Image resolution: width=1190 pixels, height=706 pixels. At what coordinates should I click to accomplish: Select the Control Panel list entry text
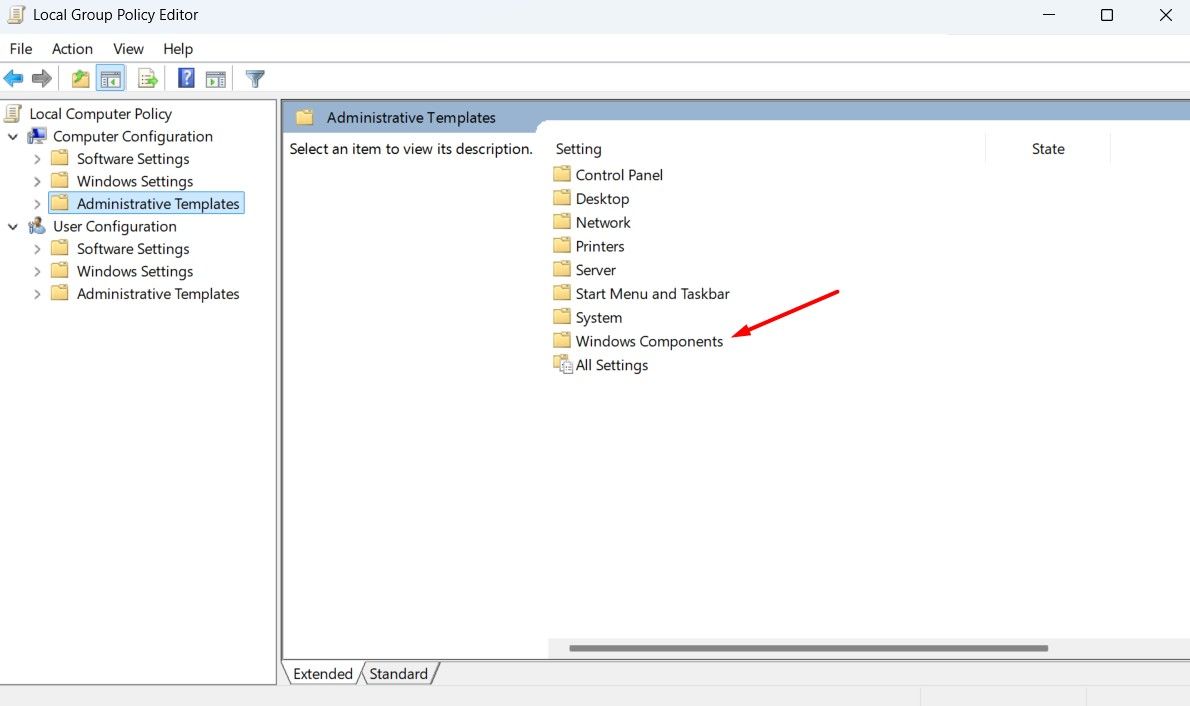tap(619, 175)
